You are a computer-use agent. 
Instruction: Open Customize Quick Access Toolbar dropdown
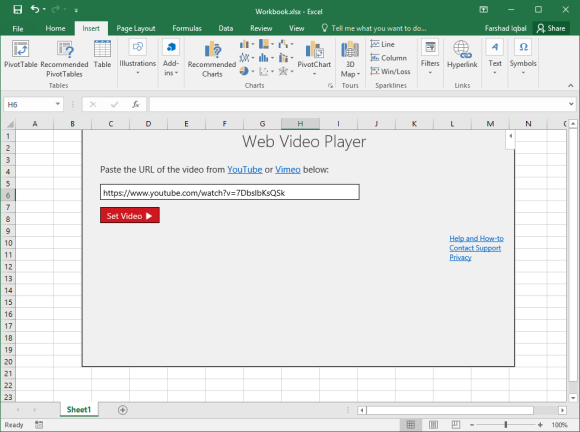click(76, 10)
